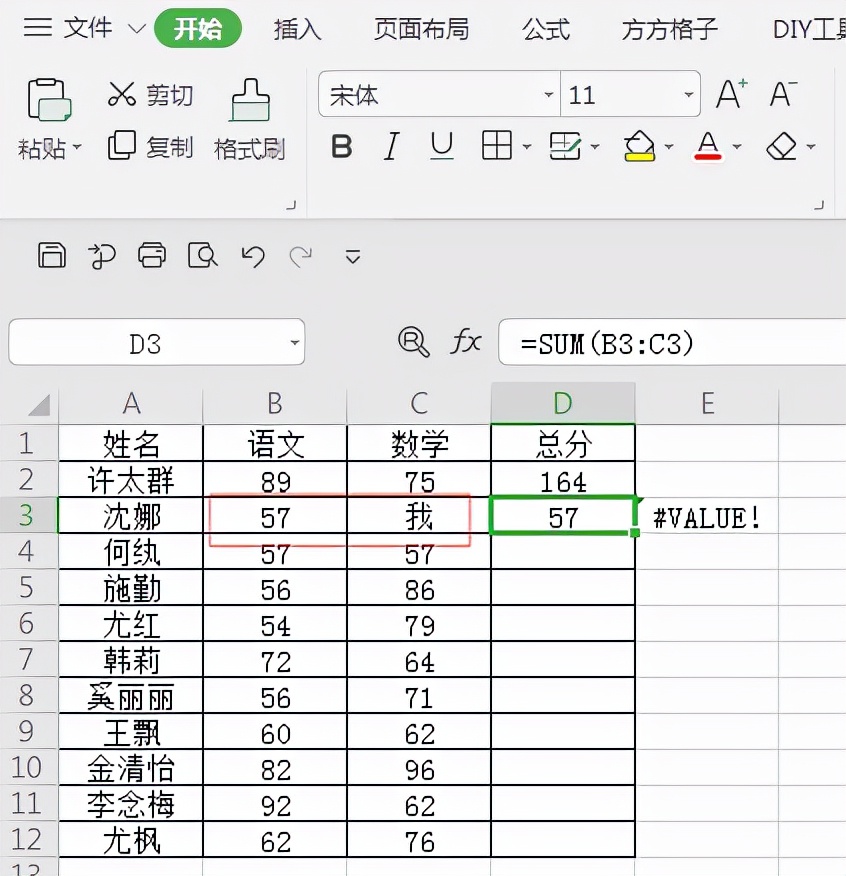Apply yellow fill color bucket

click(x=639, y=146)
